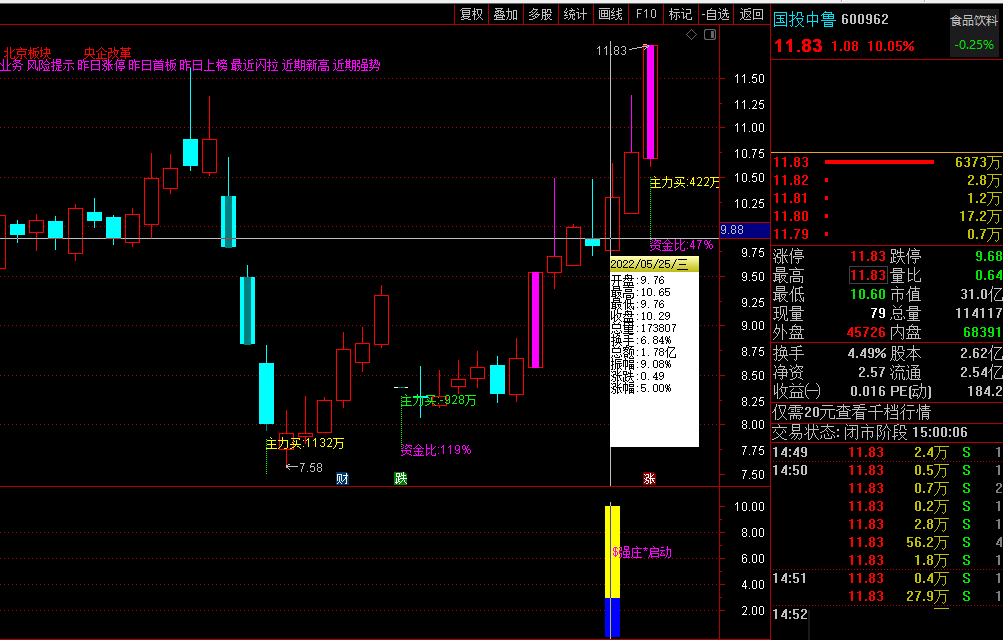Click the 主力买:422万 annotation
The height and width of the screenshot is (640, 1003).
tap(684, 182)
